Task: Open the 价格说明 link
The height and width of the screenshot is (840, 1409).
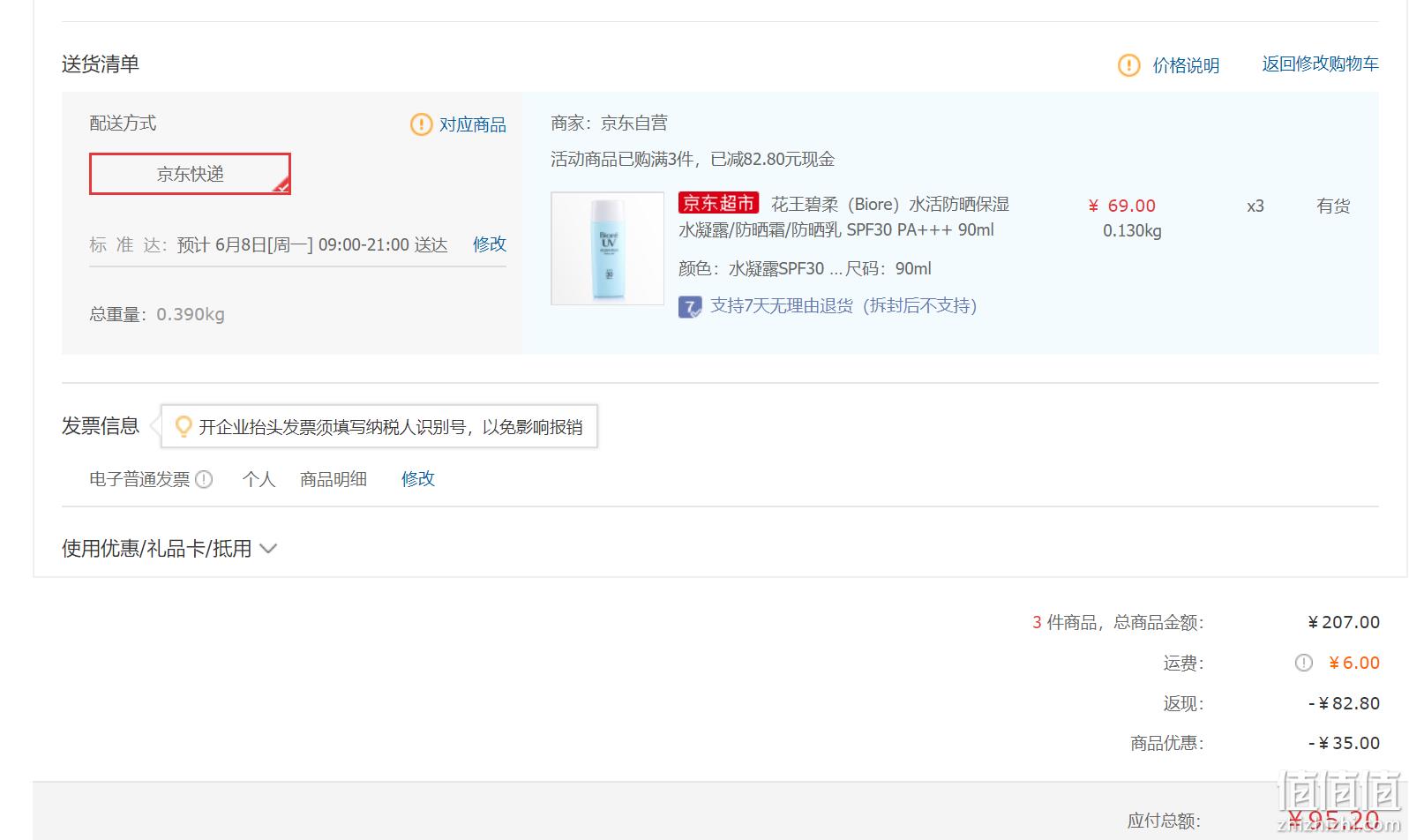Action: click(x=1186, y=65)
